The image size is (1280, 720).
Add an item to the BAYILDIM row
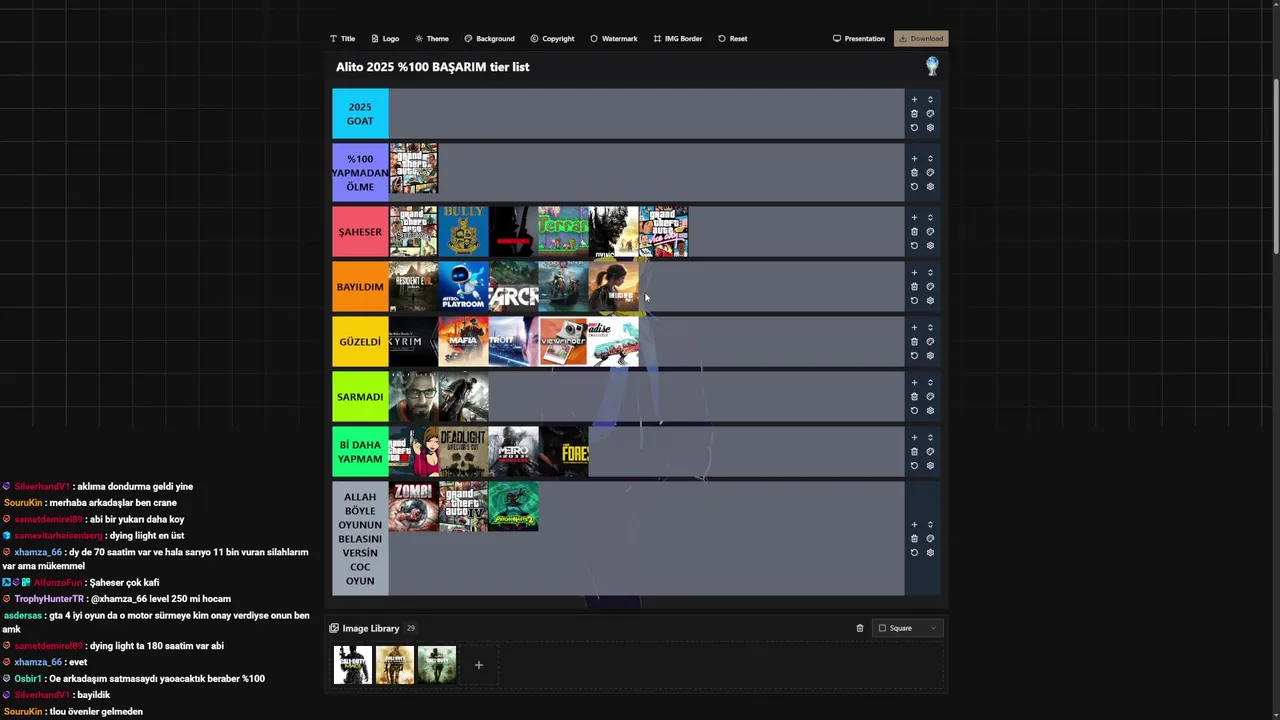coord(914,273)
